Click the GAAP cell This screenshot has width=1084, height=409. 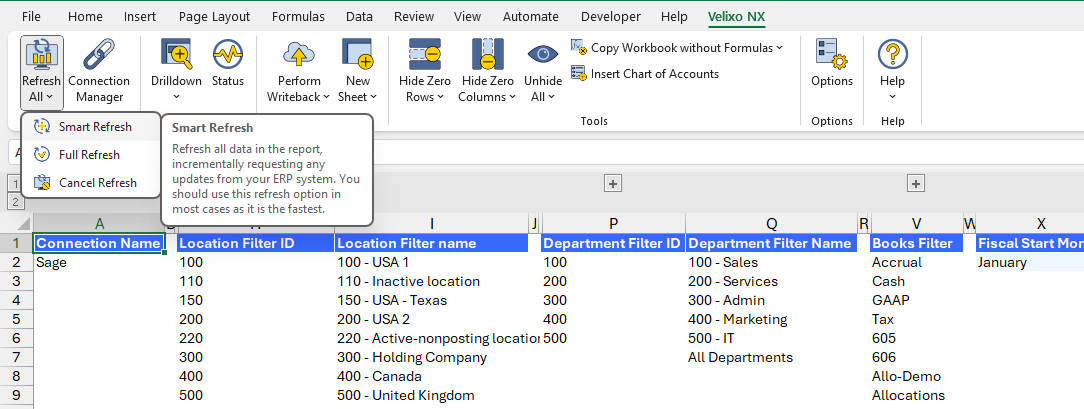point(917,301)
